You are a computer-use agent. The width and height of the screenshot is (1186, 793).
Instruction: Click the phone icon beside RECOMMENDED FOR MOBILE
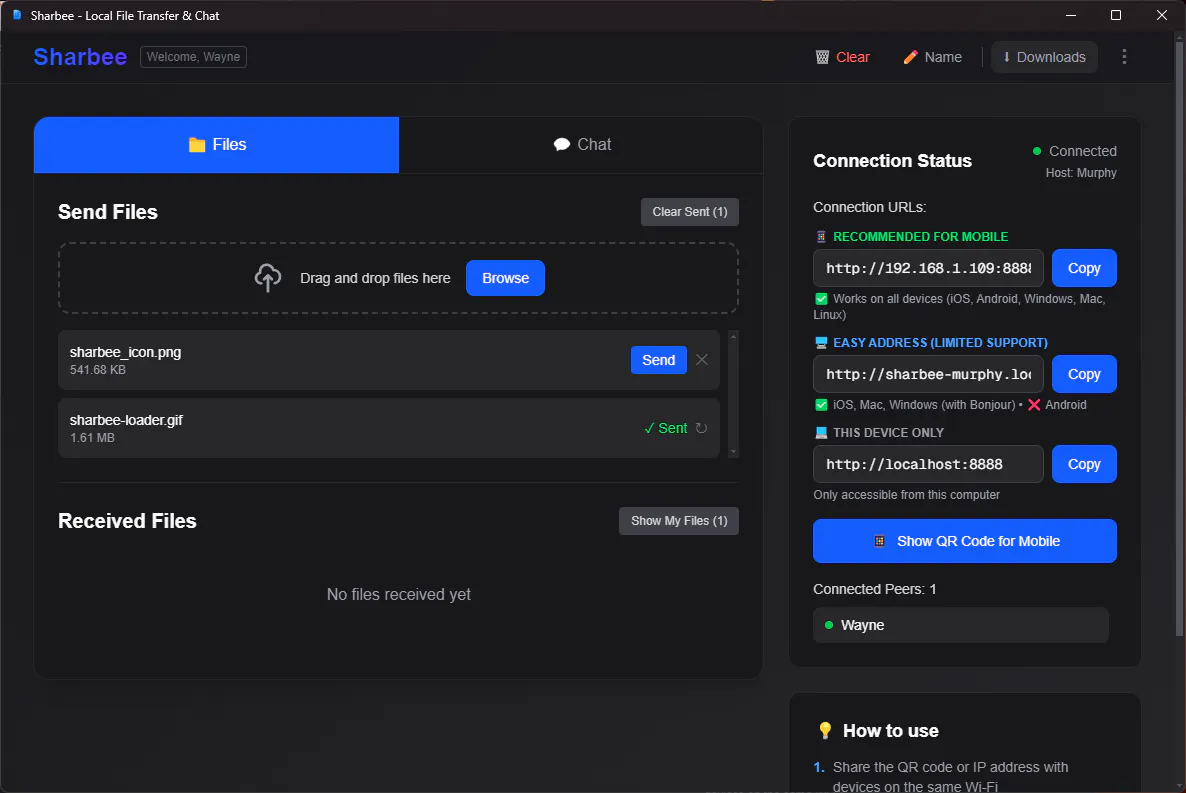pyautogui.click(x=821, y=237)
